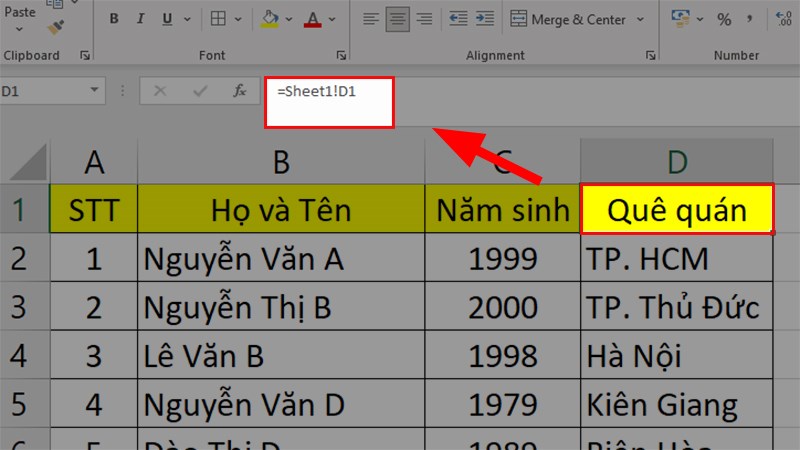The image size is (800, 450).
Task: Open the Font Color dropdown arrow
Action: click(x=332, y=19)
